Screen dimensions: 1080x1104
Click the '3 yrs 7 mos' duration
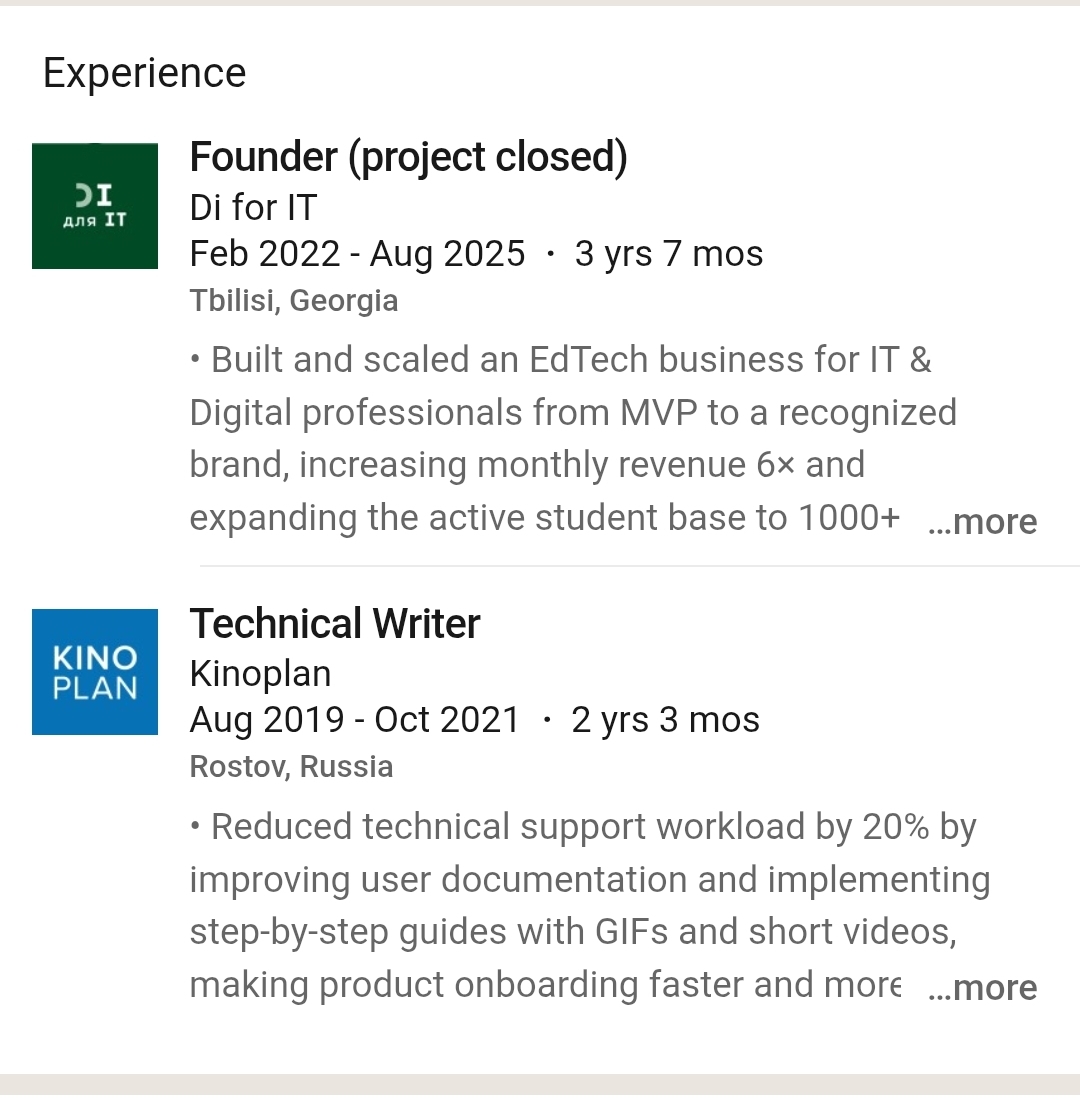(x=668, y=254)
